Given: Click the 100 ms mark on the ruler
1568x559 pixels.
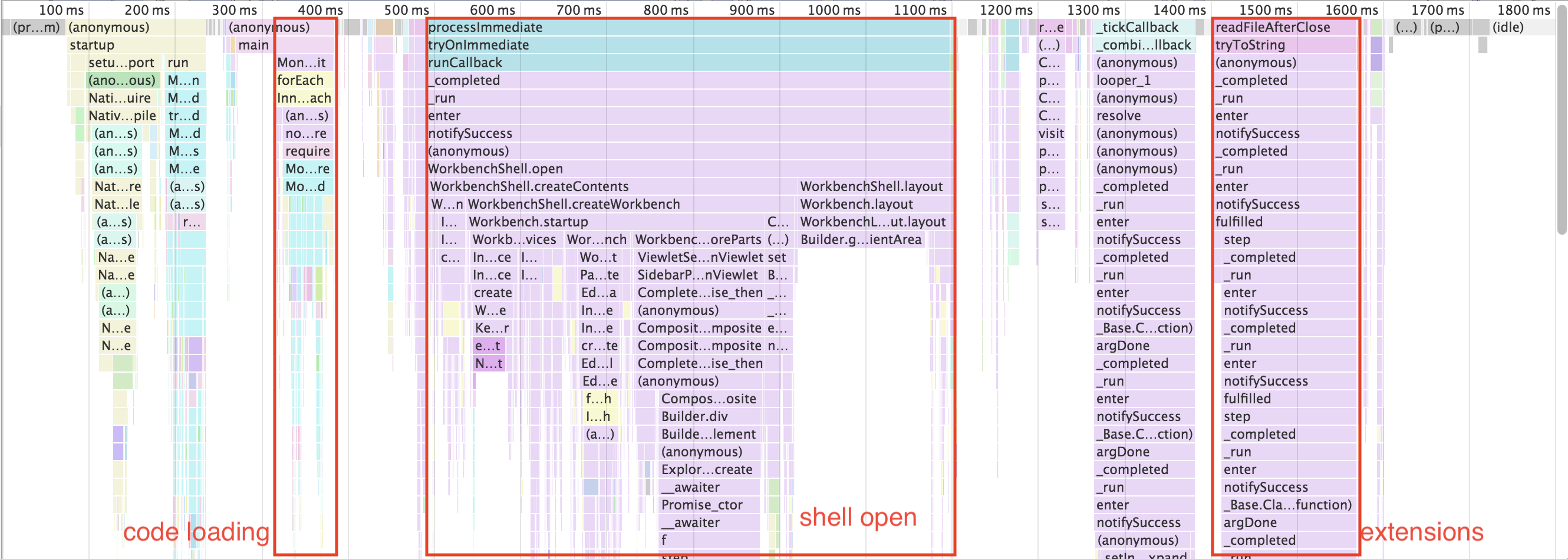Looking at the screenshot, I should (x=61, y=10).
